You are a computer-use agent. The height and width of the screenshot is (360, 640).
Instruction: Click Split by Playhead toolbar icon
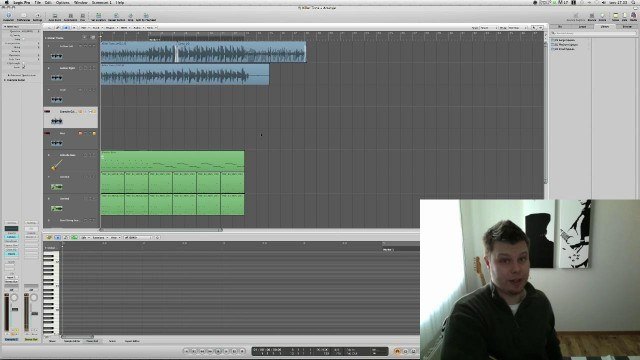146,16
